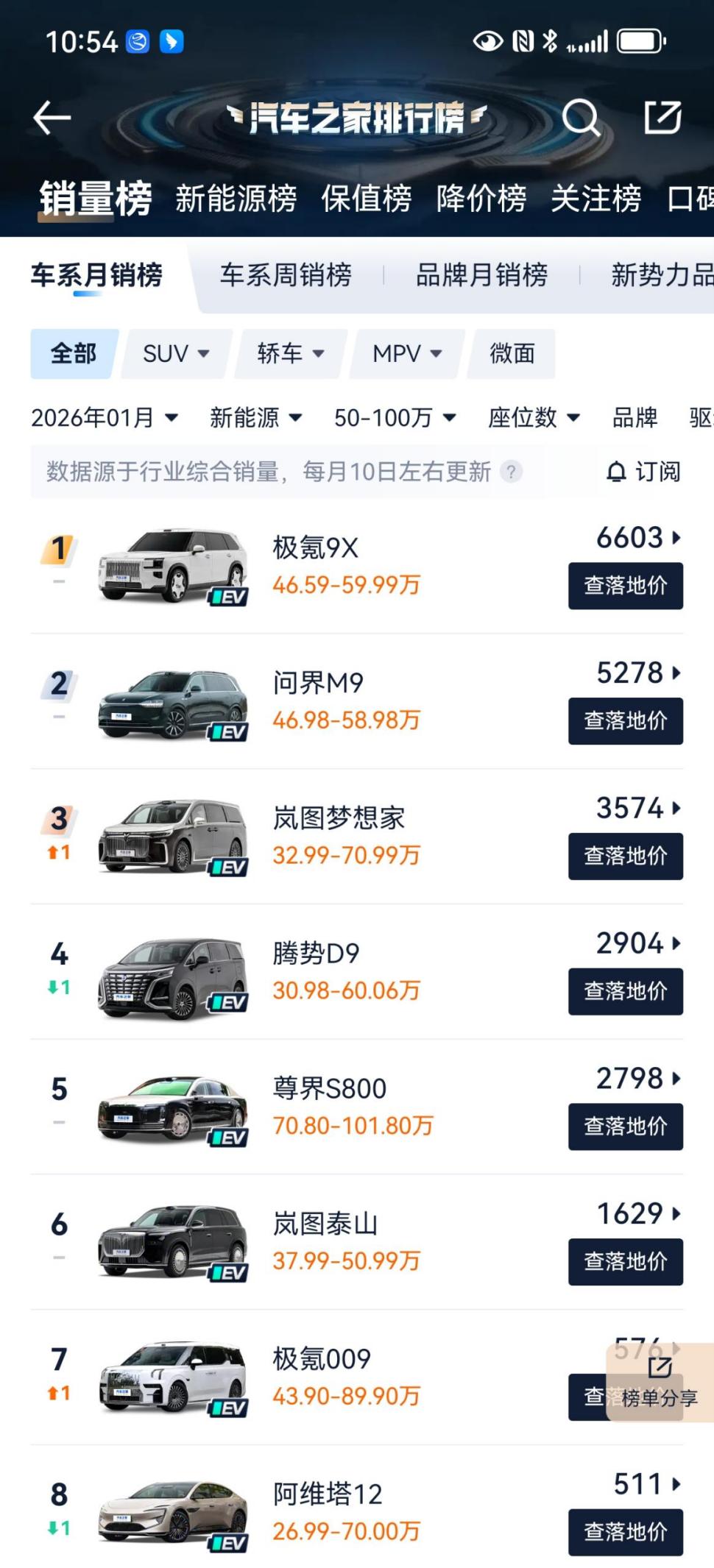Viewport: 714px width, 1568px height.
Task: Tap 查落地价 button for 极氪9X
Action: (x=625, y=586)
